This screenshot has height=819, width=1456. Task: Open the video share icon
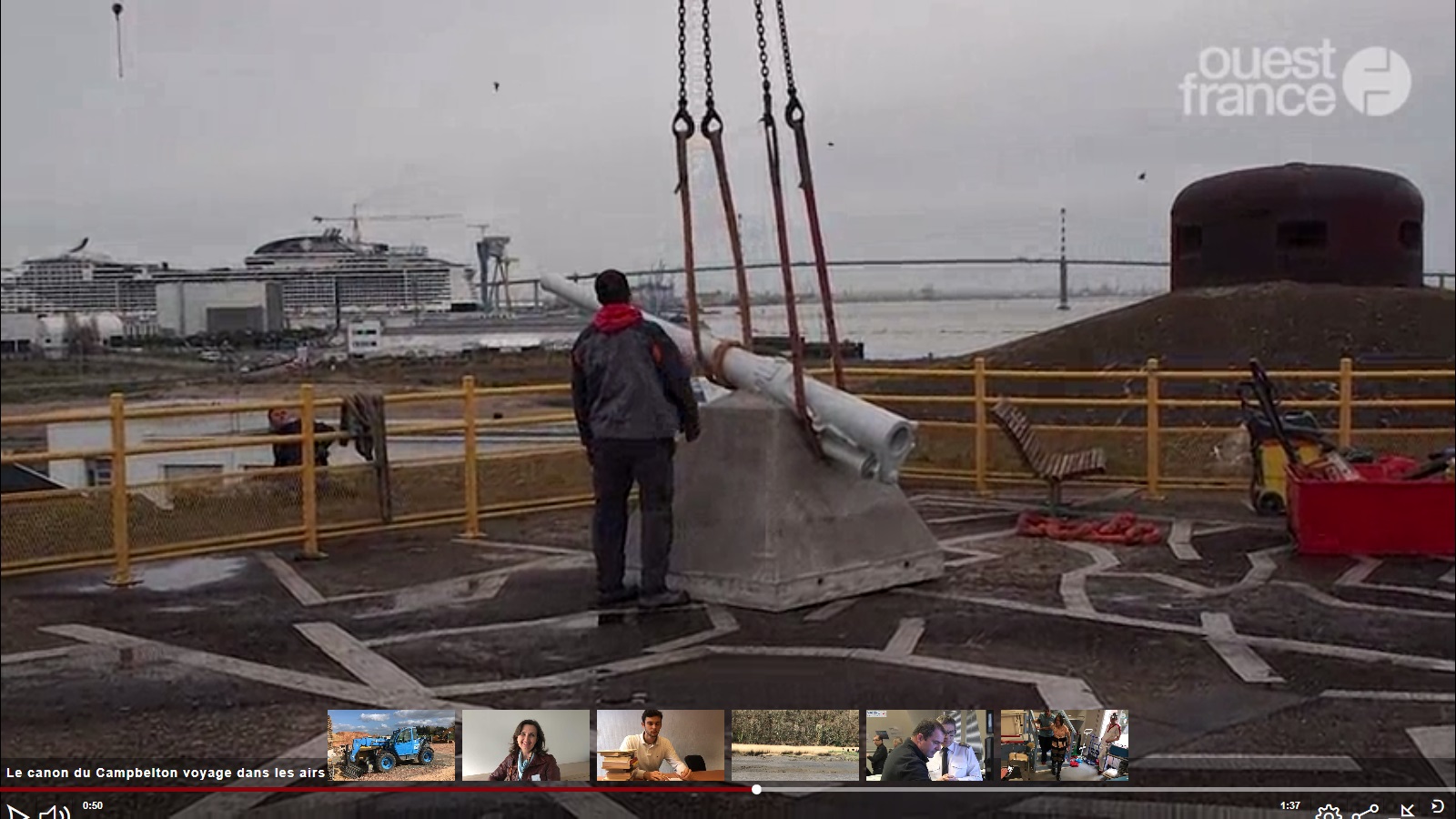coord(1365,812)
